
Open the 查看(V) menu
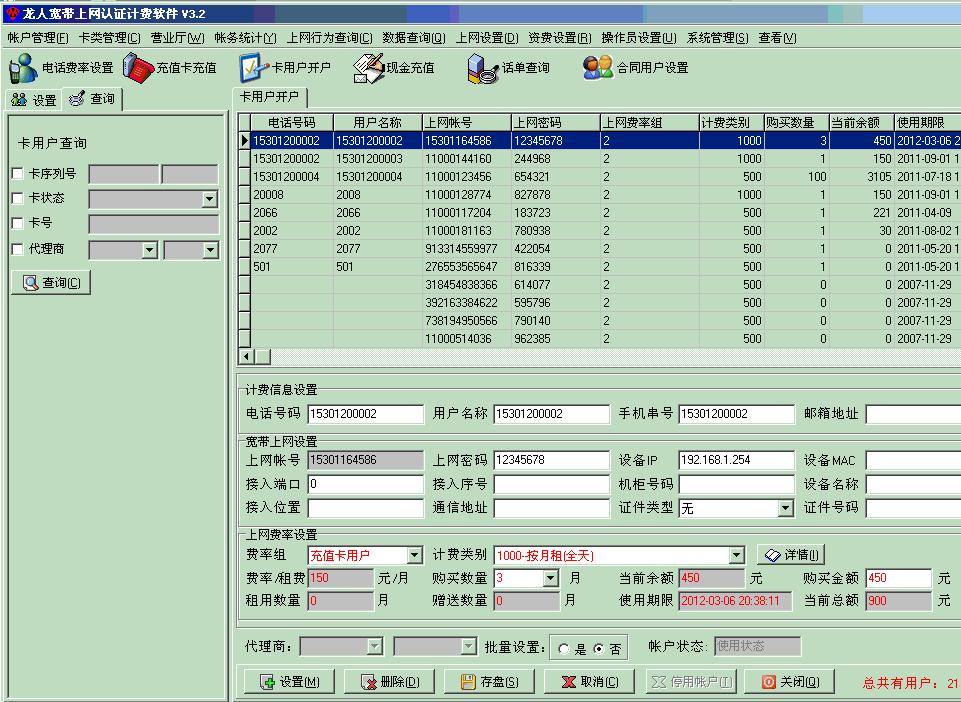click(778, 38)
